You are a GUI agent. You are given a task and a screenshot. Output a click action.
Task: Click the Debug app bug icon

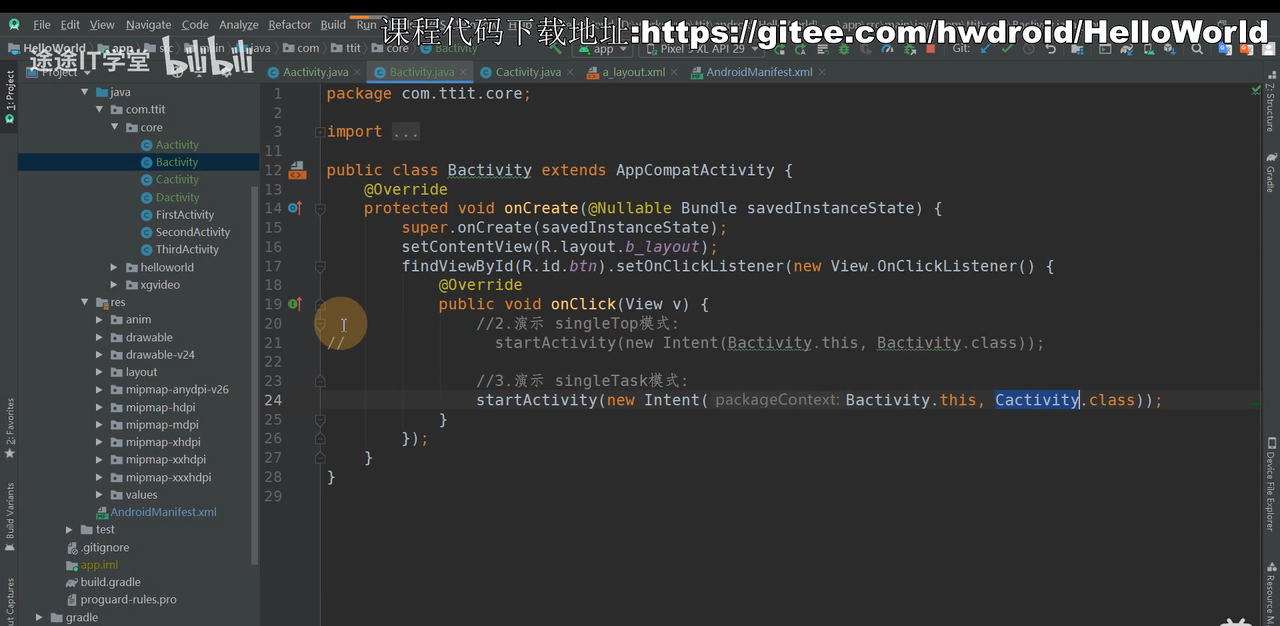[845, 48]
